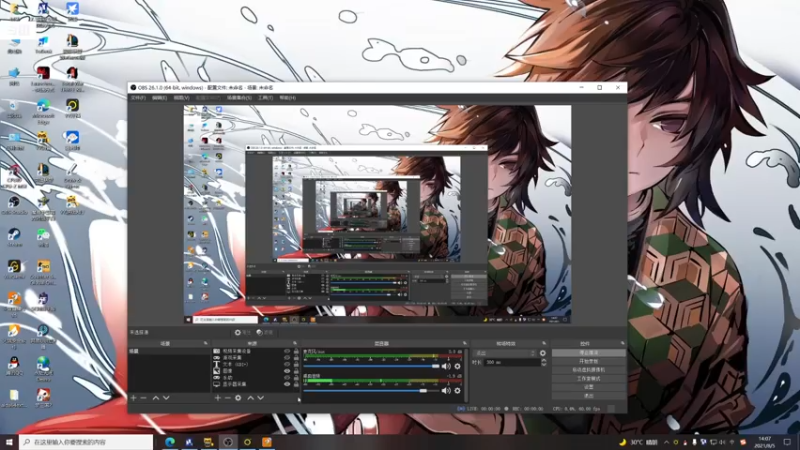Mute the 麦克风/Aux speaker icon
Image resolution: width=800 pixels, height=450 pixels.
pos(446,366)
